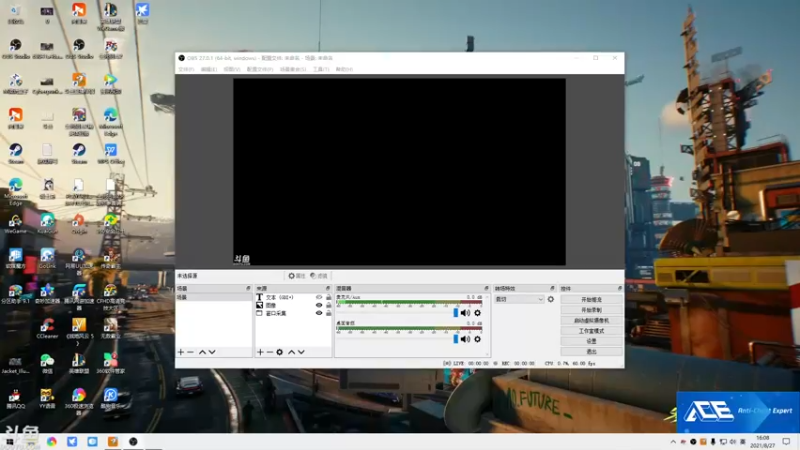Click the 麦克风/Aux audio level meter
This screenshot has height=450, width=800.
tap(409, 303)
